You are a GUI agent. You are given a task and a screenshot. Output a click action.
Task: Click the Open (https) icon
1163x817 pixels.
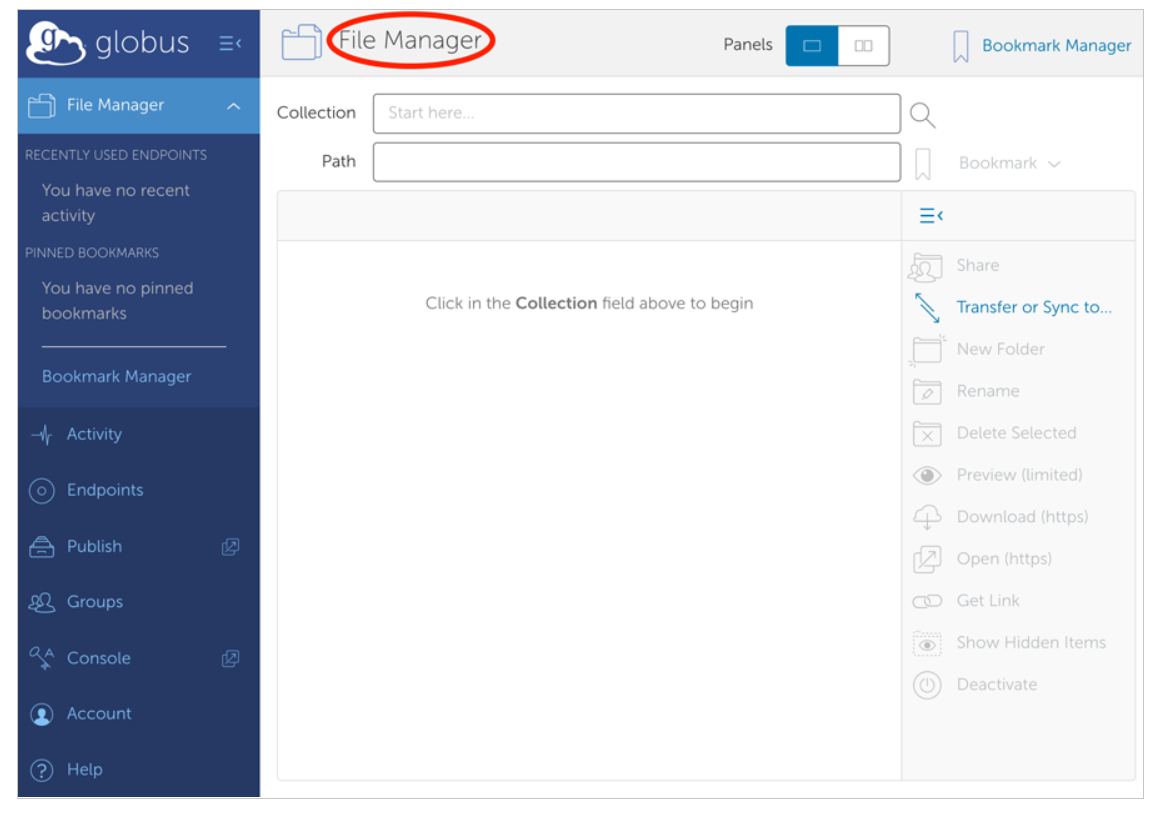(927, 559)
